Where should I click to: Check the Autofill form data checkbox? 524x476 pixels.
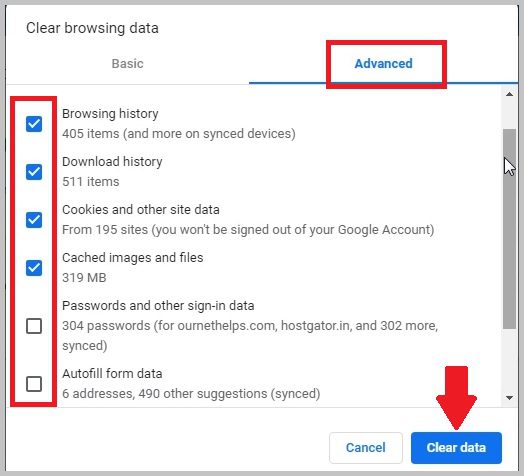34,384
